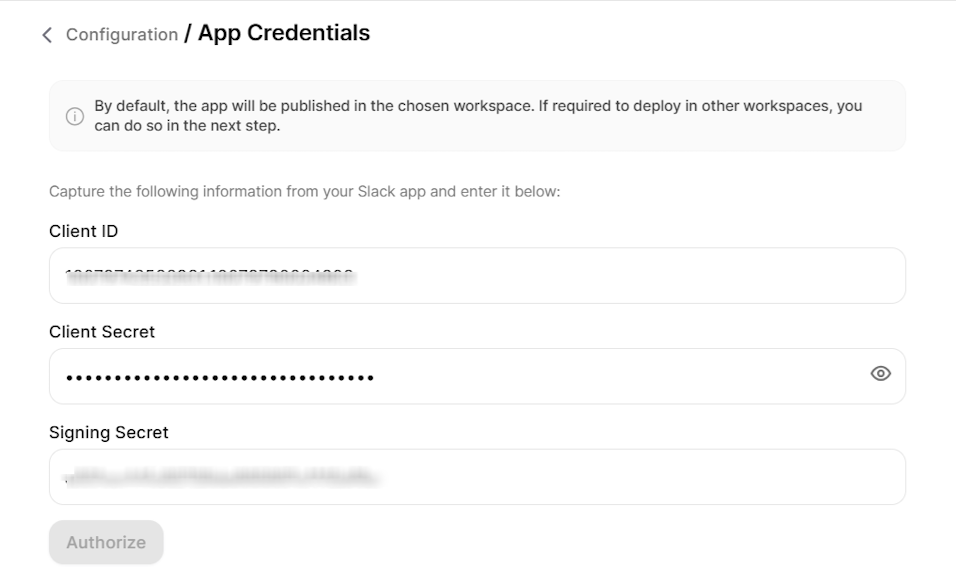Click the workspace deployment notice banner
The width and height of the screenshot is (956, 586).
[477, 115]
